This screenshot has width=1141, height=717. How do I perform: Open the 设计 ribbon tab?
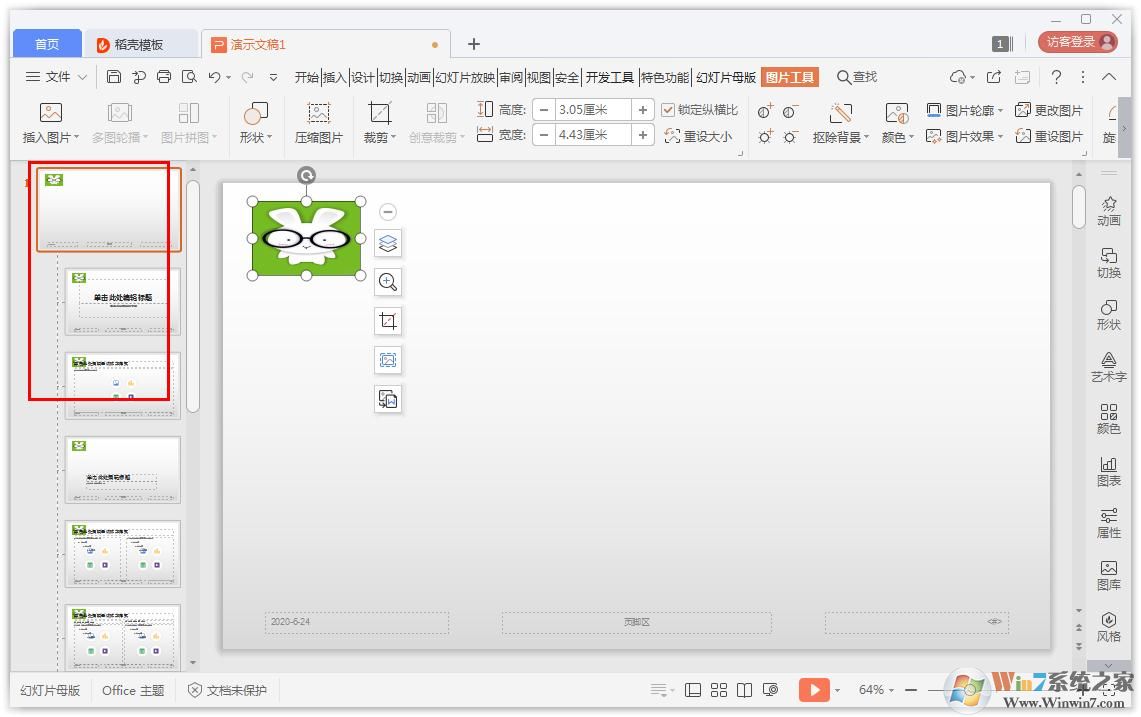tap(362, 77)
